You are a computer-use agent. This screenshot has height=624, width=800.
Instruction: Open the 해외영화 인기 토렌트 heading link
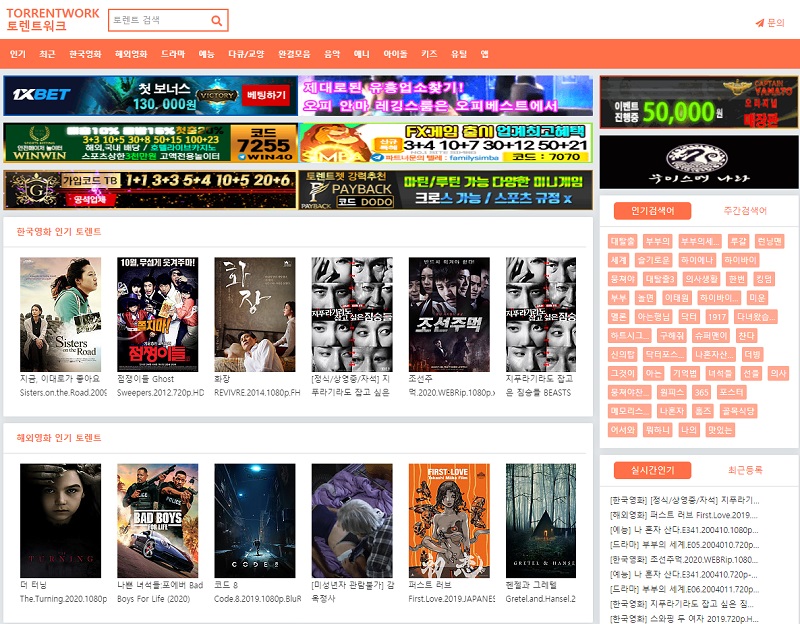[x=59, y=438]
